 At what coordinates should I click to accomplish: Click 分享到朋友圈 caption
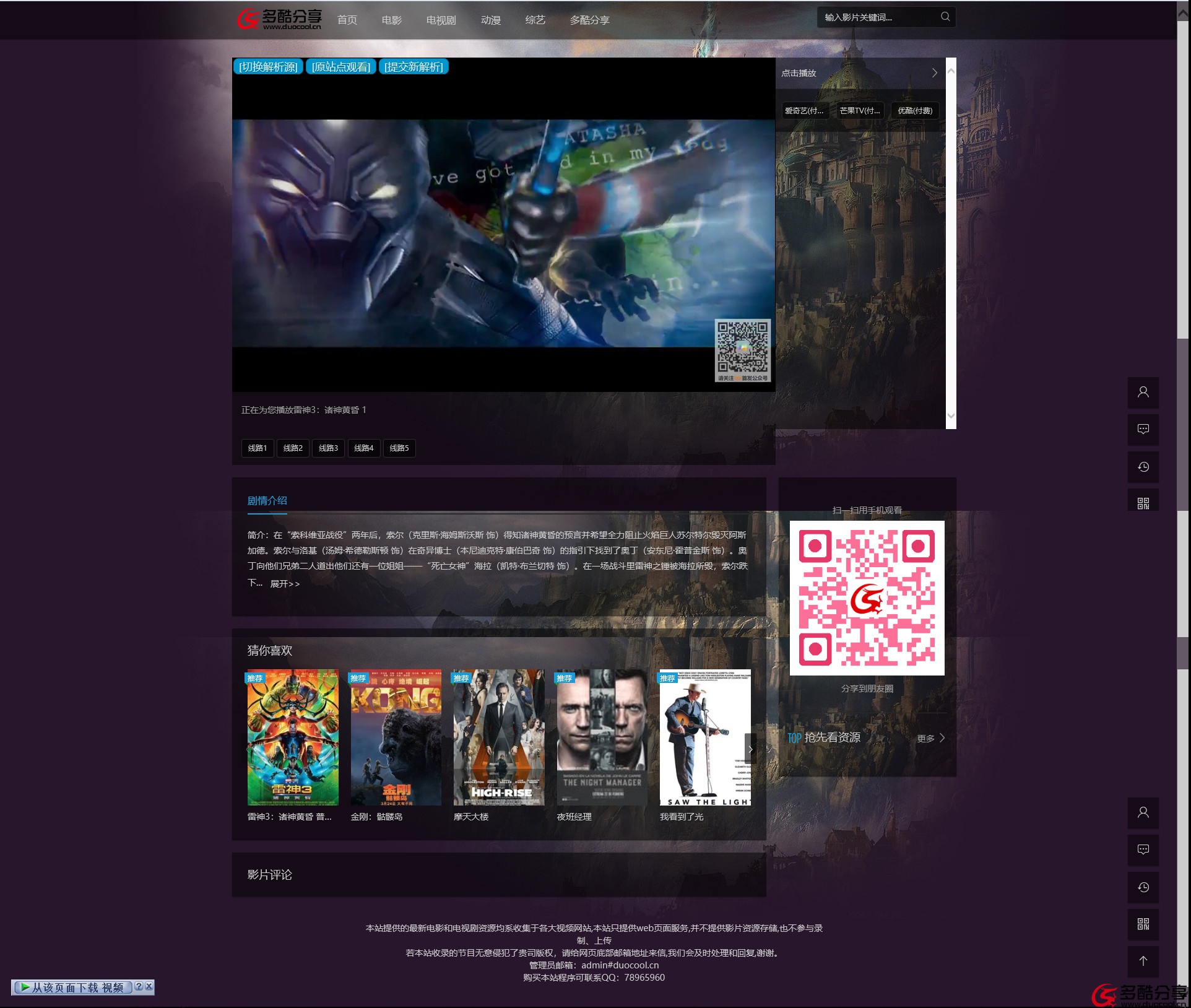pyautogui.click(x=867, y=689)
